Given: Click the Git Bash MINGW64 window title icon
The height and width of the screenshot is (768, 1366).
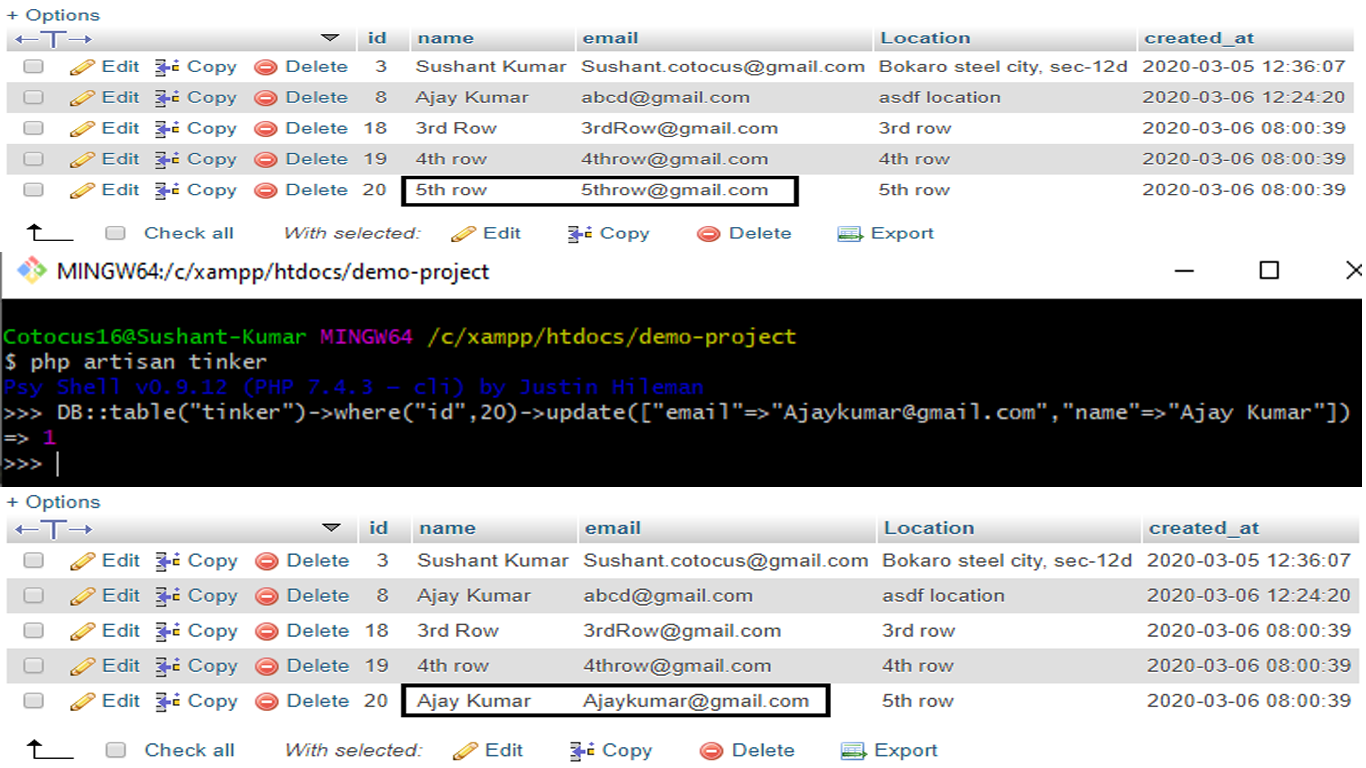Looking at the screenshot, I should coord(31,271).
